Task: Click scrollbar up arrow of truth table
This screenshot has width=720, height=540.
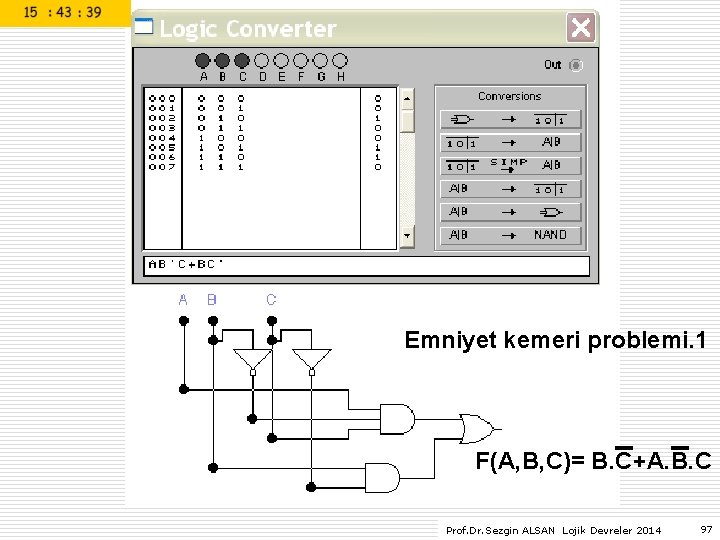Action: click(x=407, y=99)
